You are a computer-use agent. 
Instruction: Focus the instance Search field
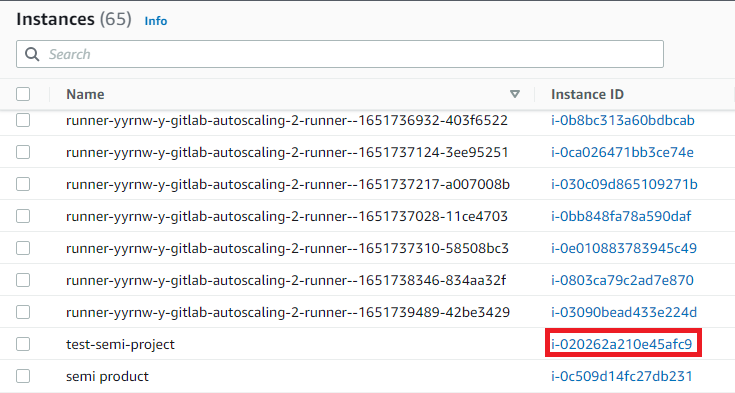coord(340,54)
